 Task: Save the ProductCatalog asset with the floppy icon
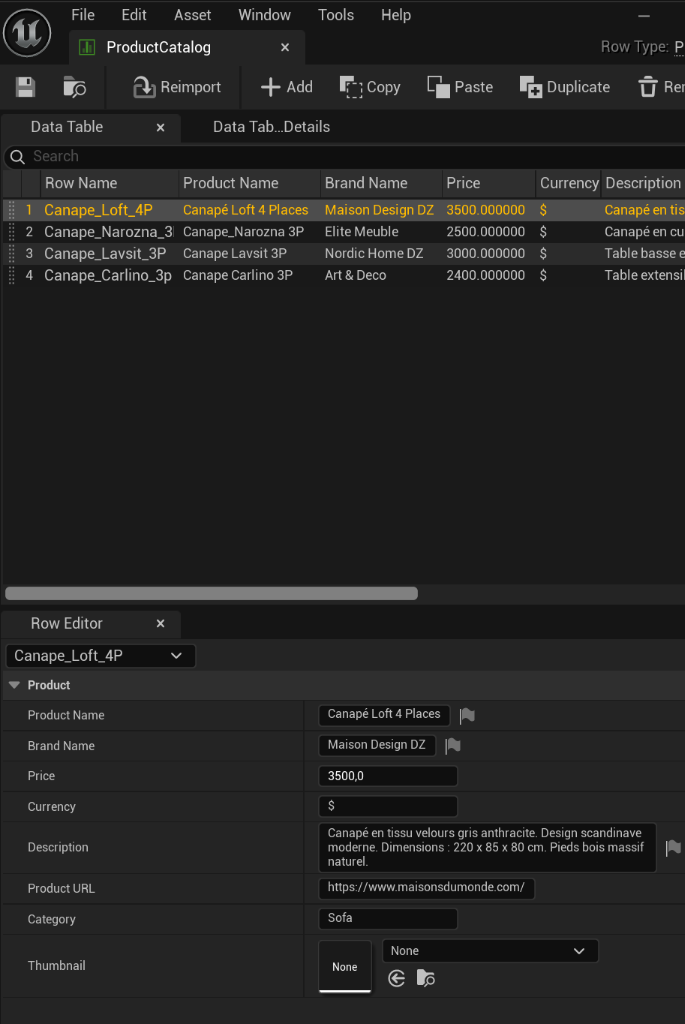[x=25, y=87]
